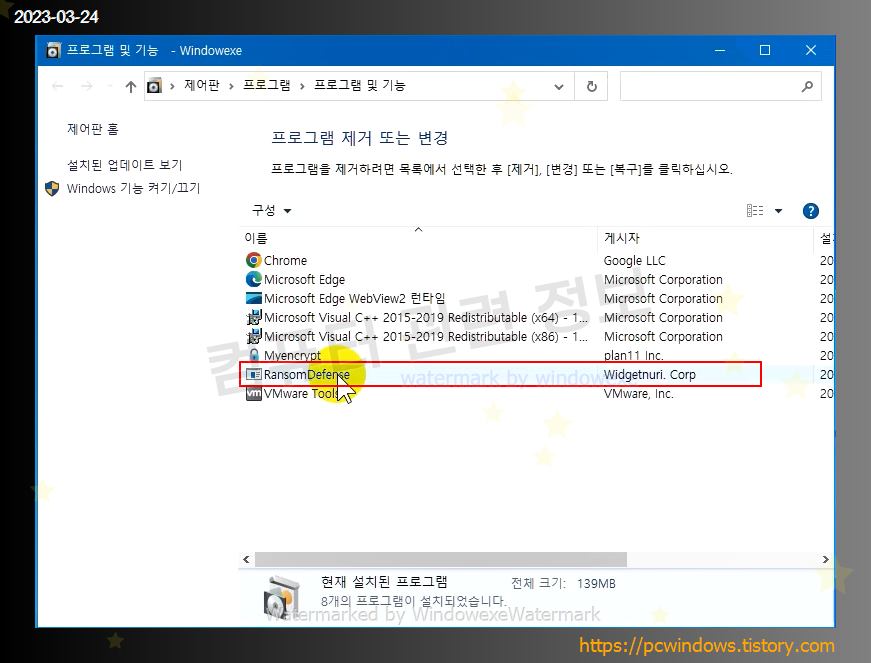Expand chevron after 프로그램 breadcrumb
The image size is (871, 663).
[302, 86]
